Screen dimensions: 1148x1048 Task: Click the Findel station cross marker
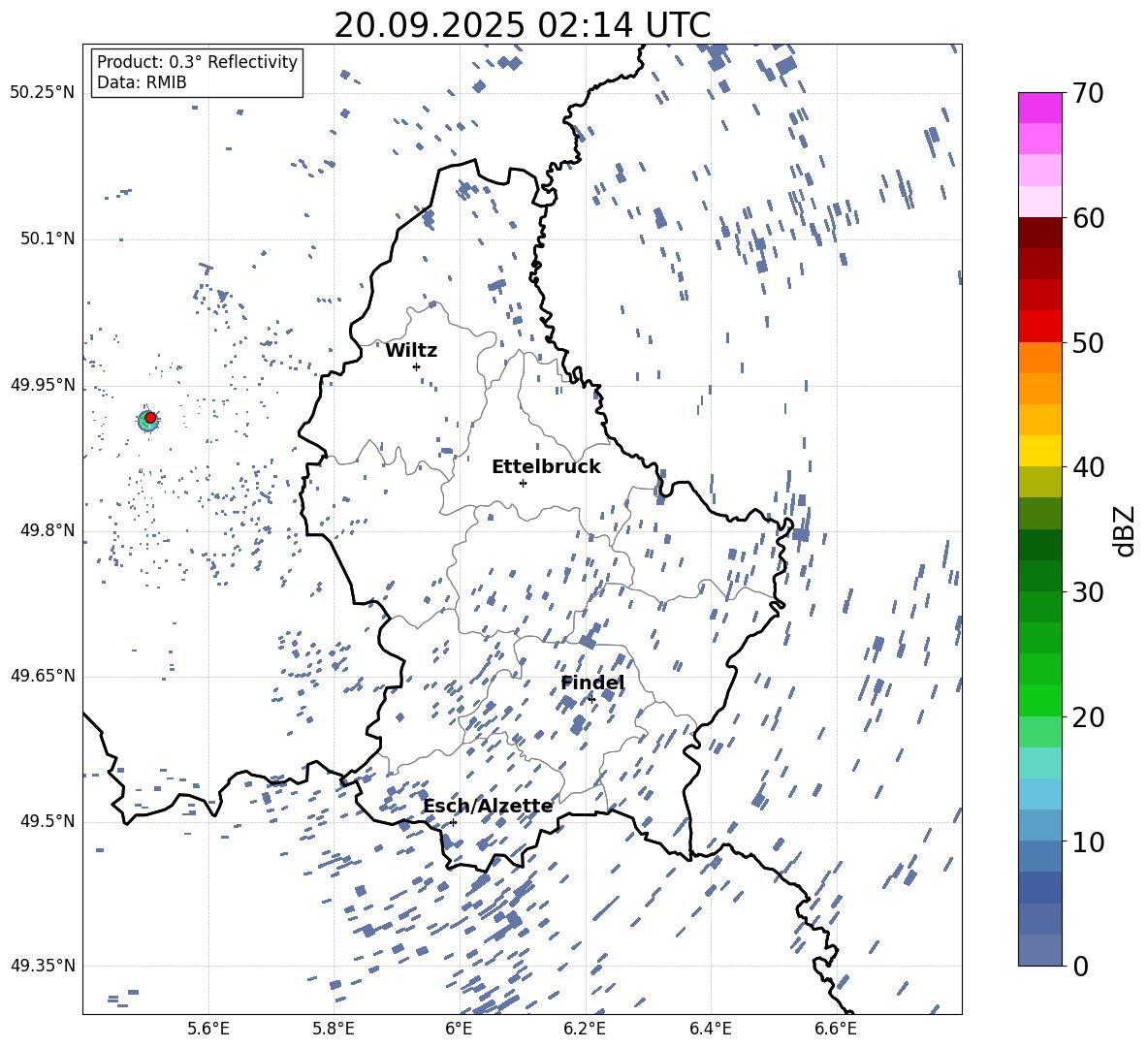591,699
